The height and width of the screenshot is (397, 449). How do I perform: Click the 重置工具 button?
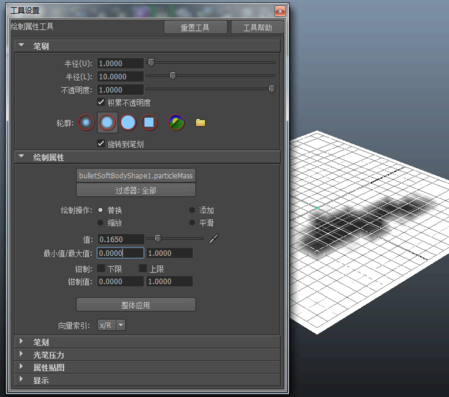(x=195, y=27)
